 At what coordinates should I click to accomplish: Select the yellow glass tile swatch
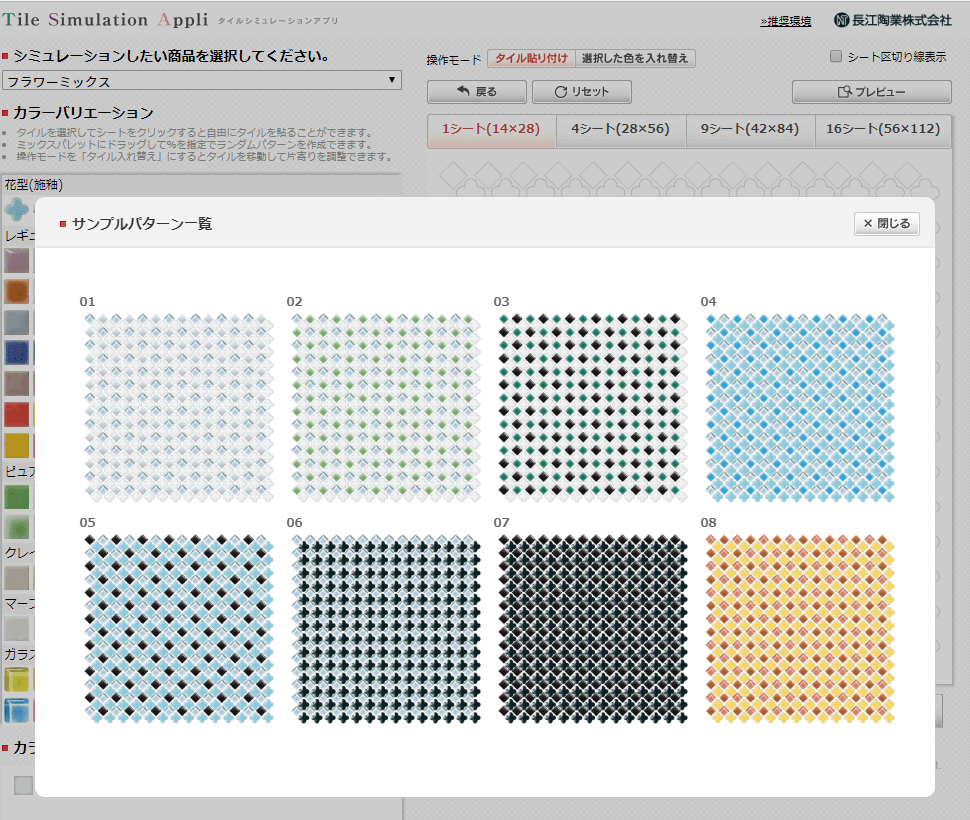point(17,680)
